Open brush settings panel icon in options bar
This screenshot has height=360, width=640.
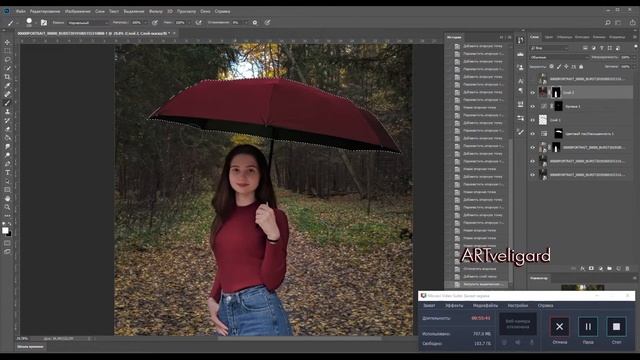(44, 22)
